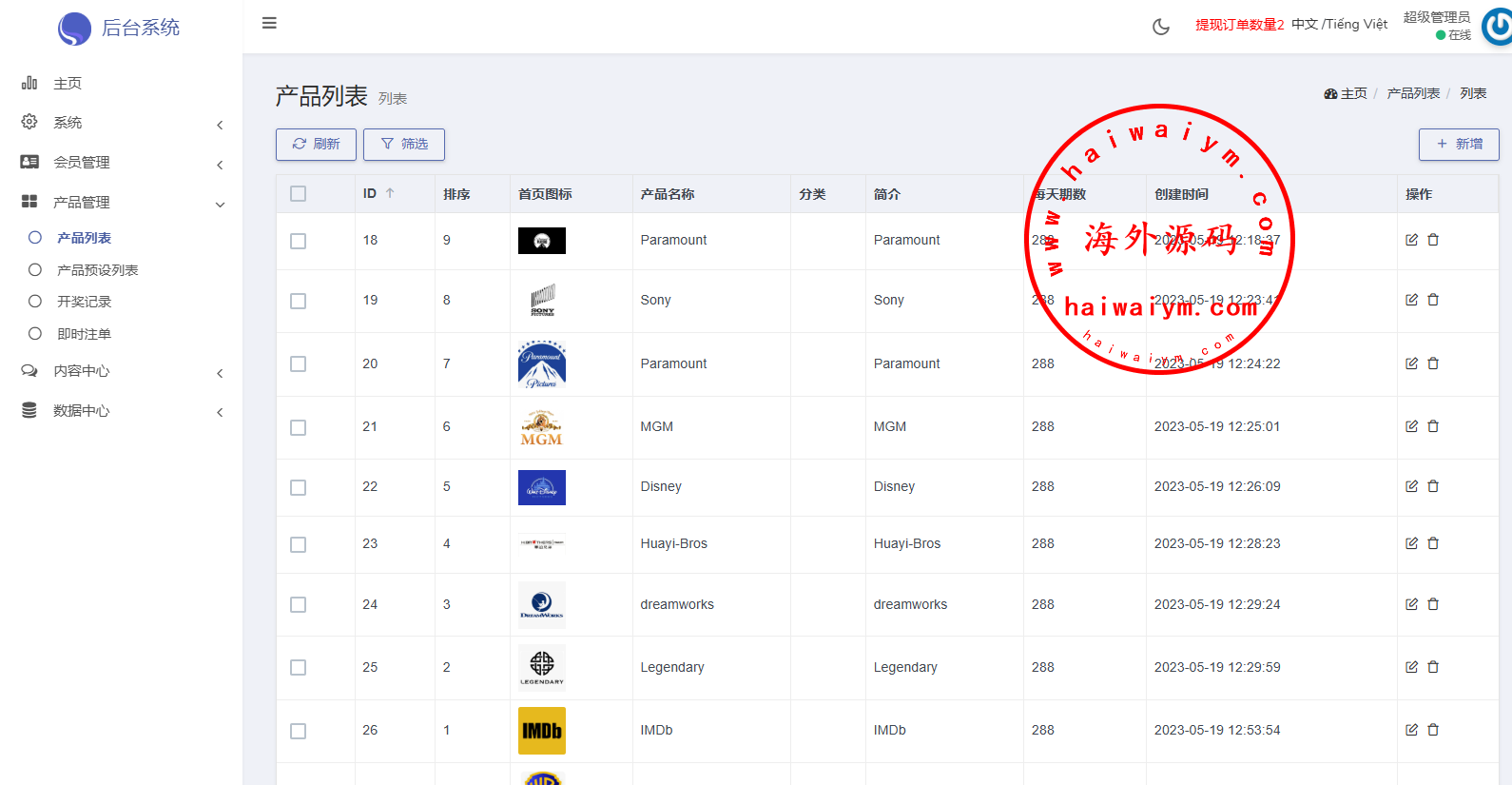
Task: Toggle the select-all header checkbox
Action: 299,194
